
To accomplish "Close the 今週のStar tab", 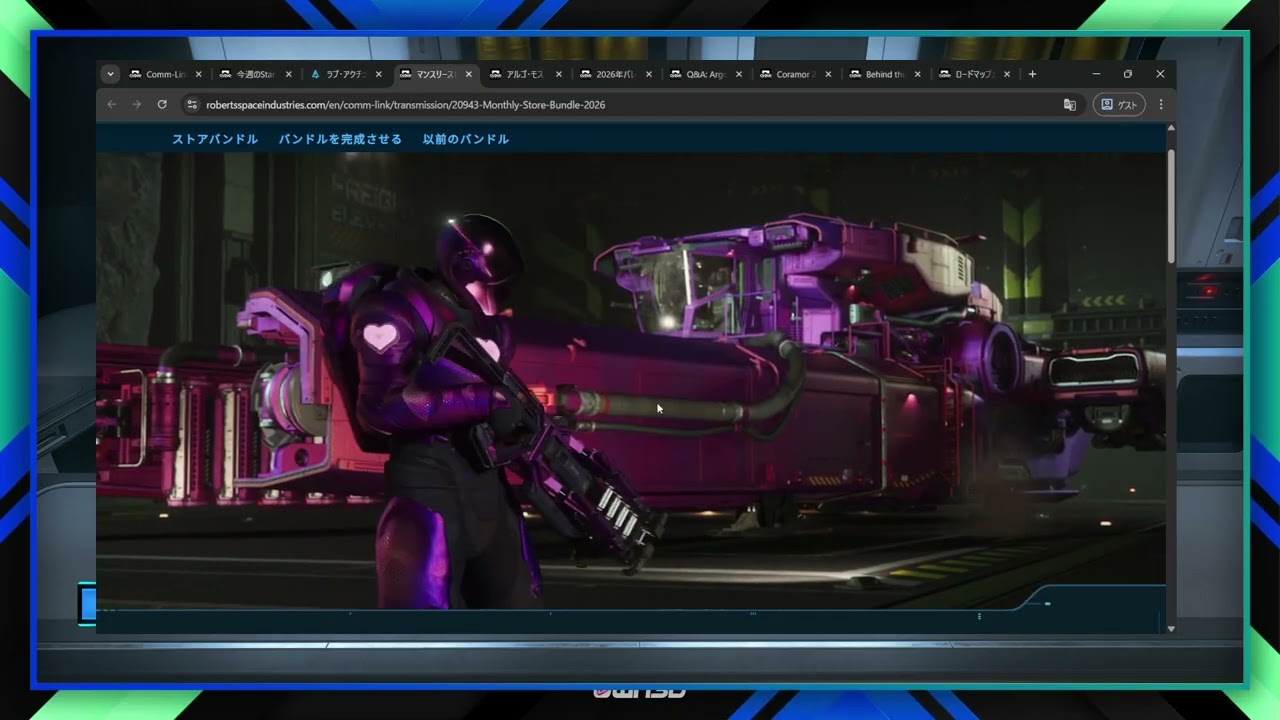I will click(289, 74).
